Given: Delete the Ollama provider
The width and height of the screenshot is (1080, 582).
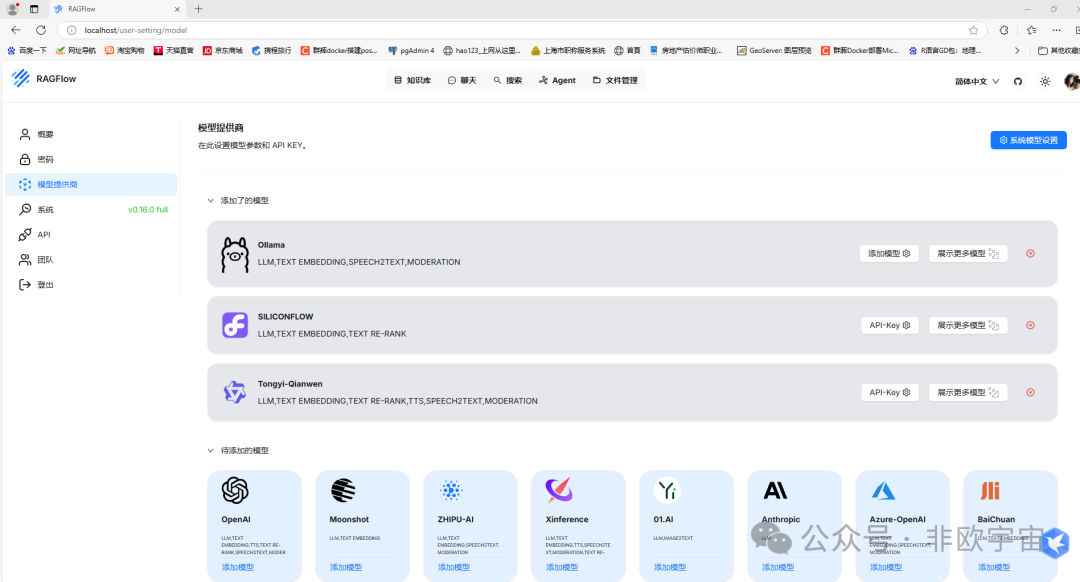Looking at the screenshot, I should (1030, 253).
